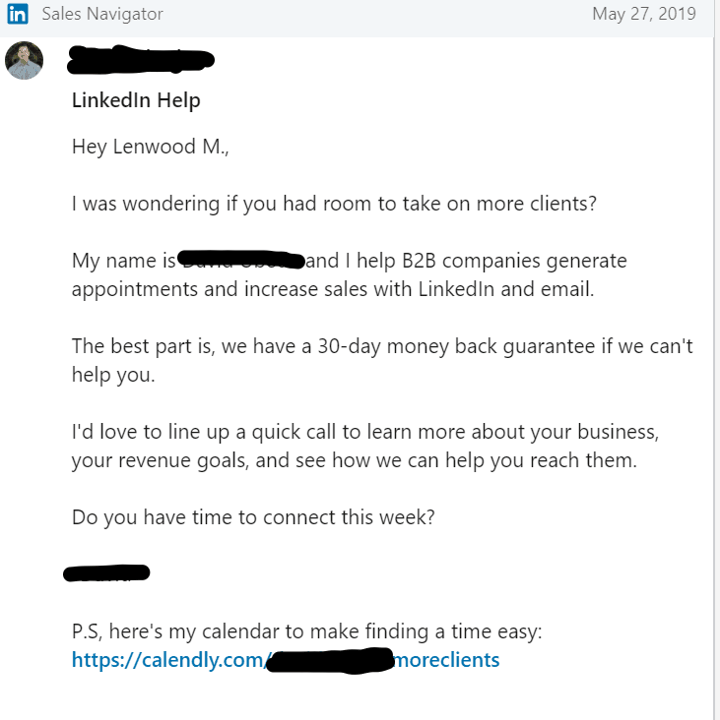Click the blacked-out name after My name is
Viewport: 720px width, 720px height.
click(x=241, y=260)
